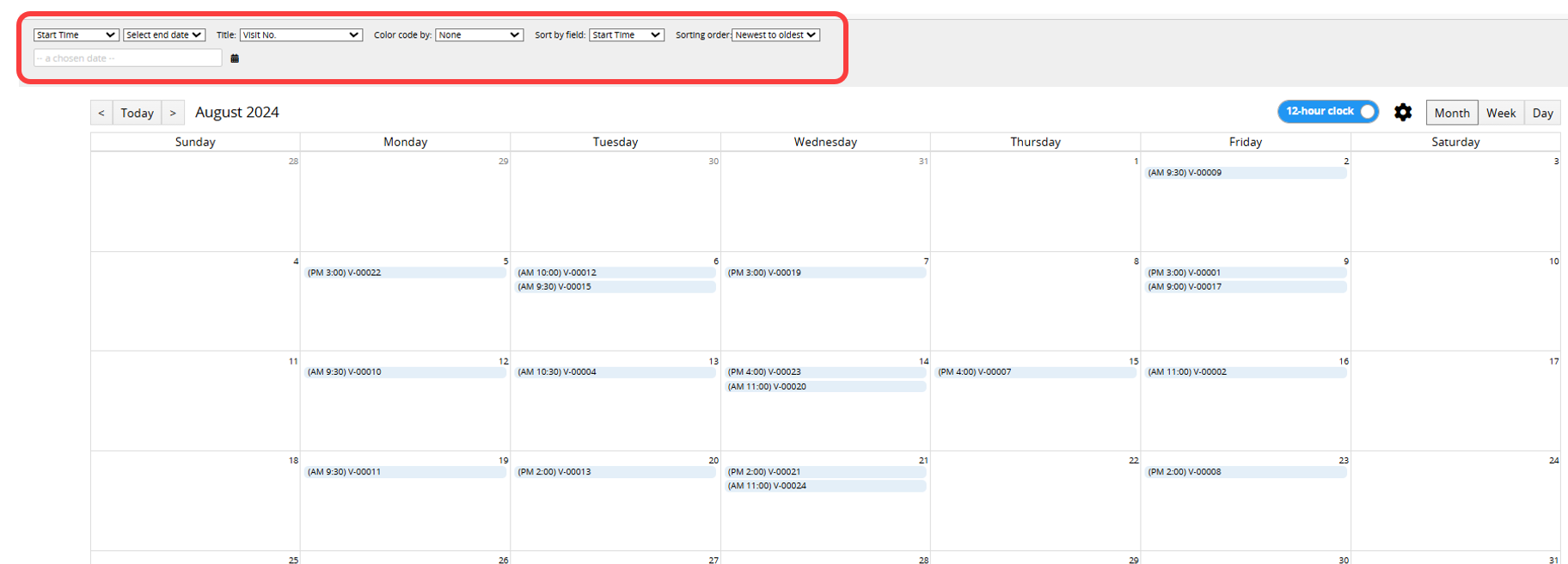The image size is (1568, 564).
Task: Change the Sorting order dropdown
Action: click(775, 35)
